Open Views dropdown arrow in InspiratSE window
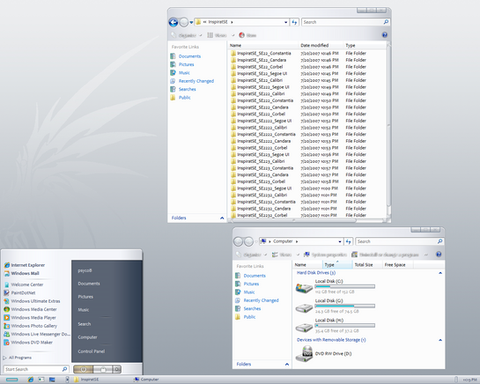 [233, 35]
